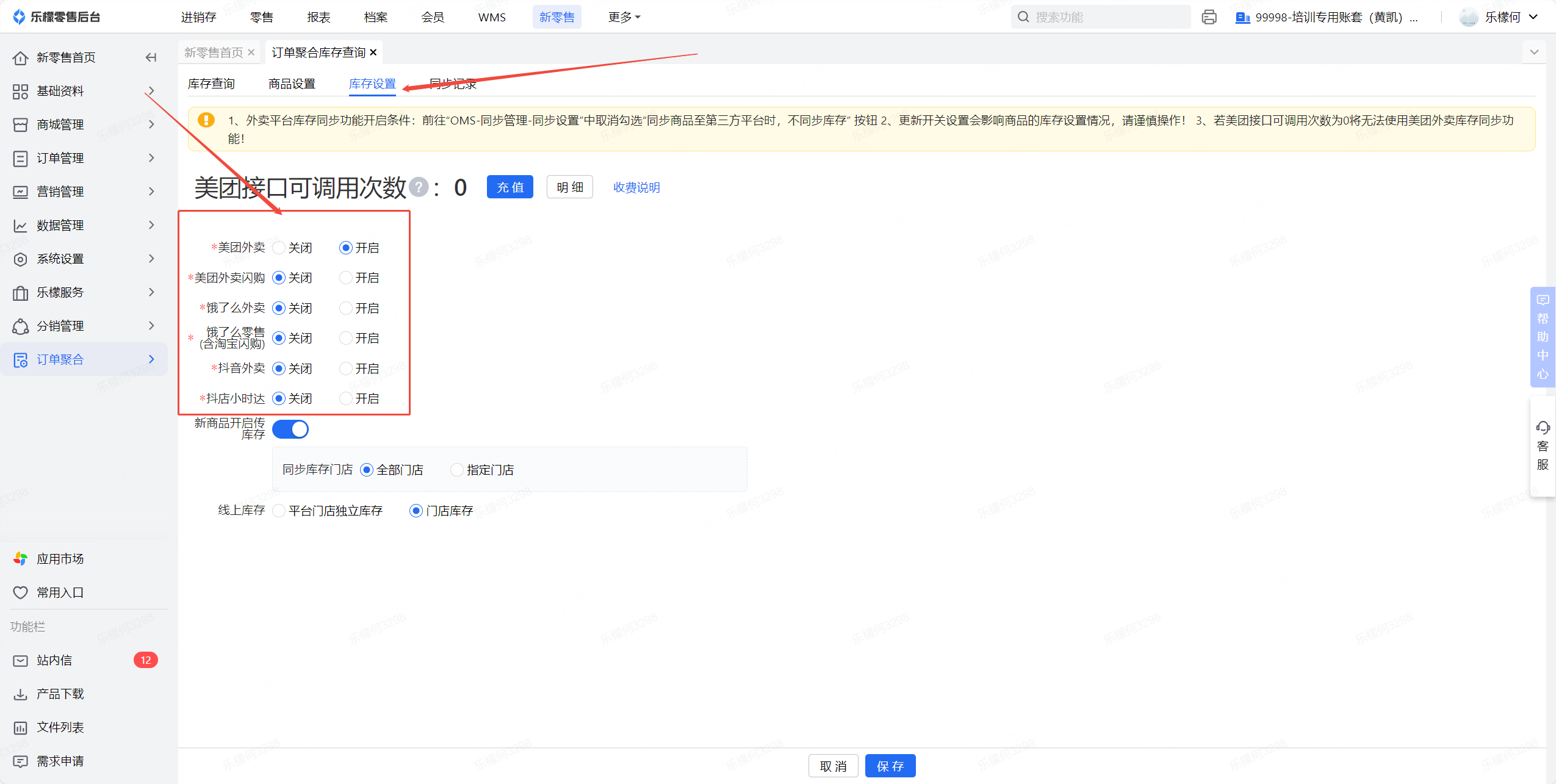Open the 客服 headset panel
Screen dimensions: 1556x784
pyautogui.click(x=1543, y=445)
